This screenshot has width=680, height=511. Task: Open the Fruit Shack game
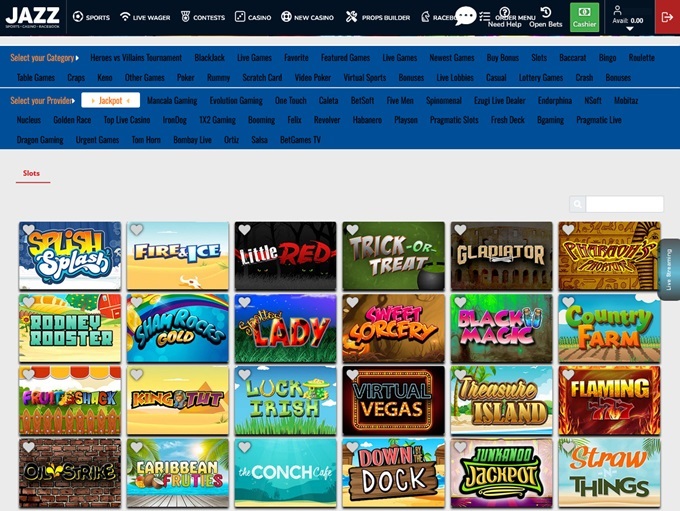[70, 400]
